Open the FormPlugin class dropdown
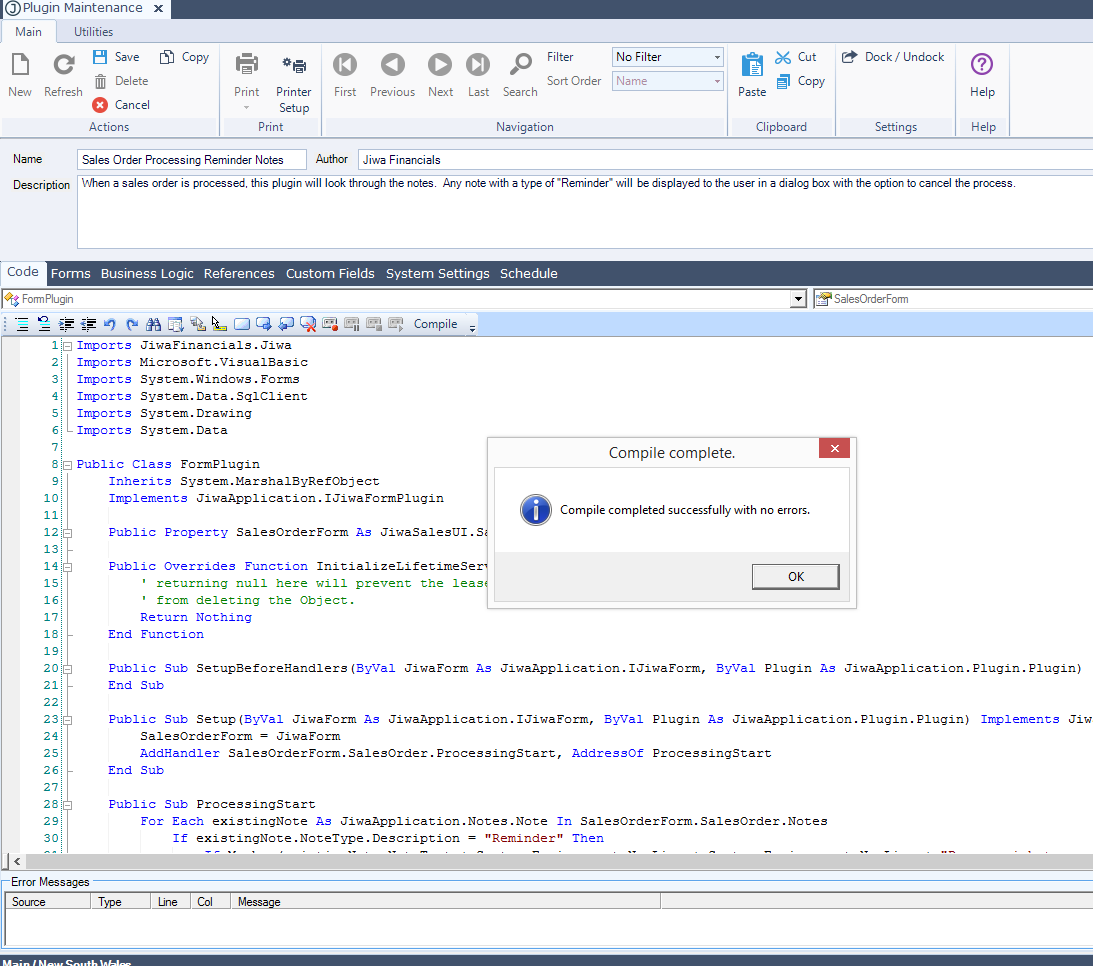This screenshot has width=1093, height=966. [797, 299]
